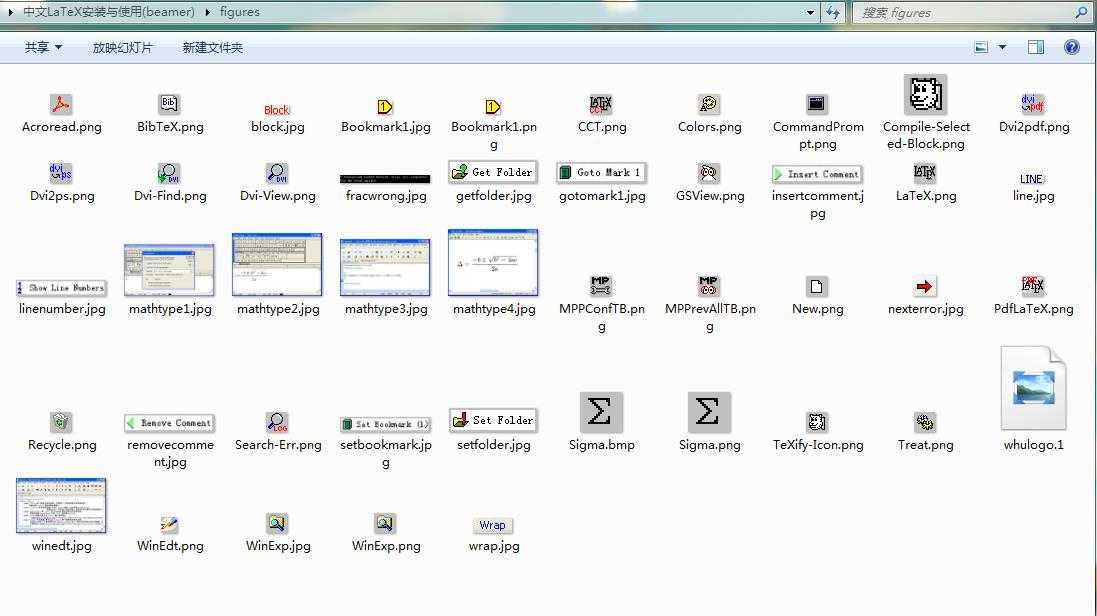1097x616 pixels.
Task: Select the setbookmark.jpg thumbnail
Action: [385, 424]
